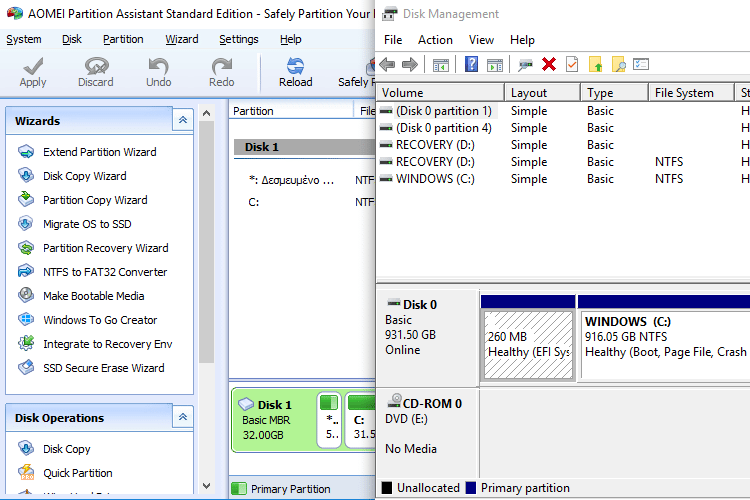The width and height of the screenshot is (750, 500).
Task: Select Quick Partition operation
Action: [77, 473]
